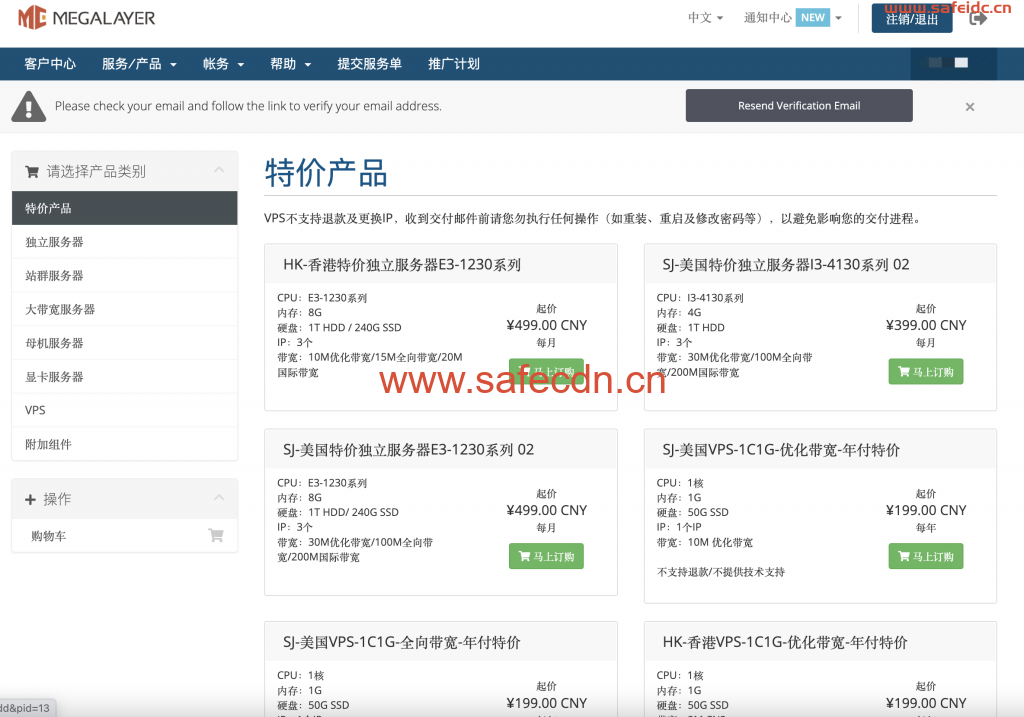Click the 特价产品 page heading
Screen dimensions: 1024x717
[326, 174]
